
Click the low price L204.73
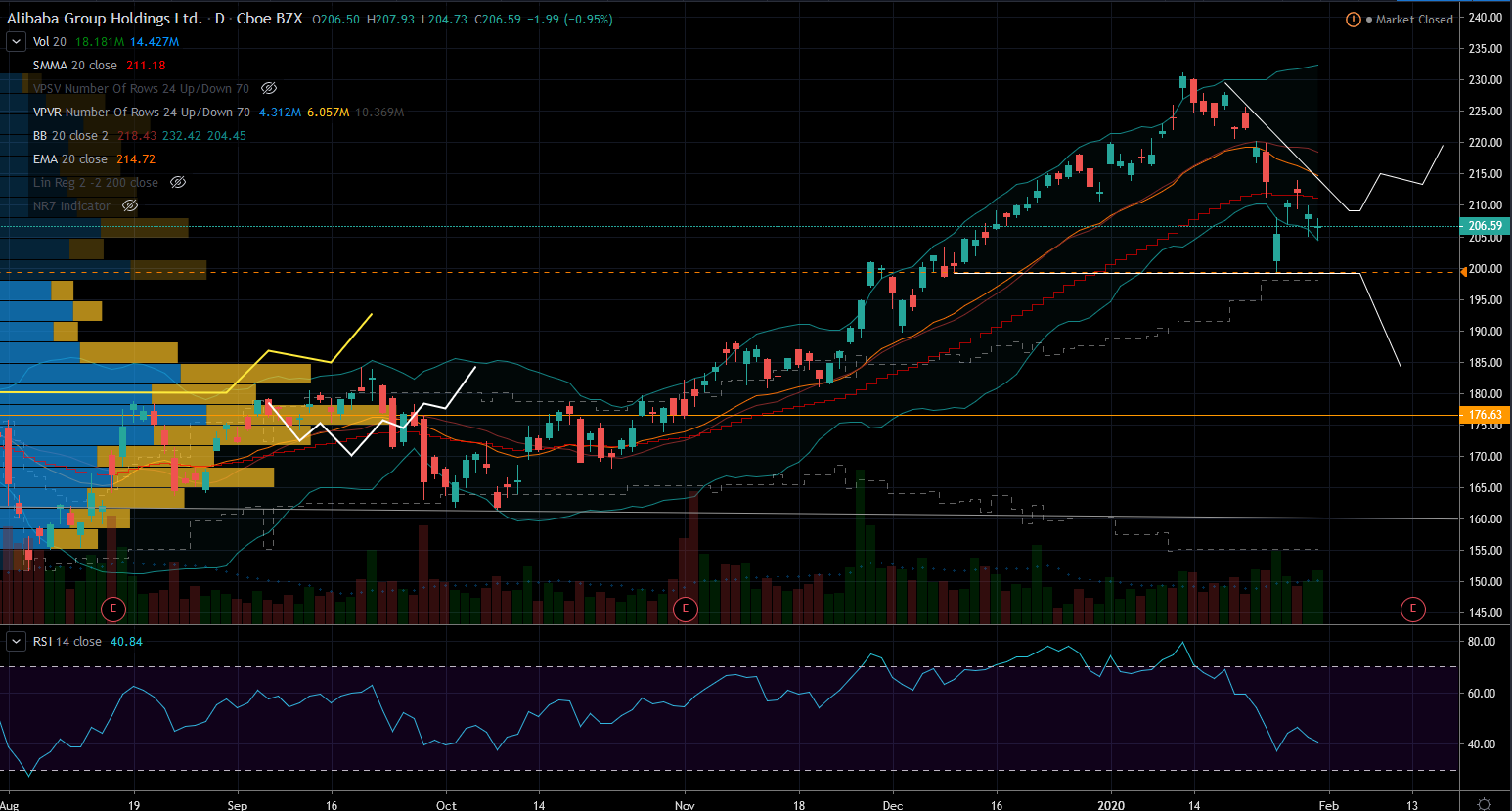[x=444, y=20]
